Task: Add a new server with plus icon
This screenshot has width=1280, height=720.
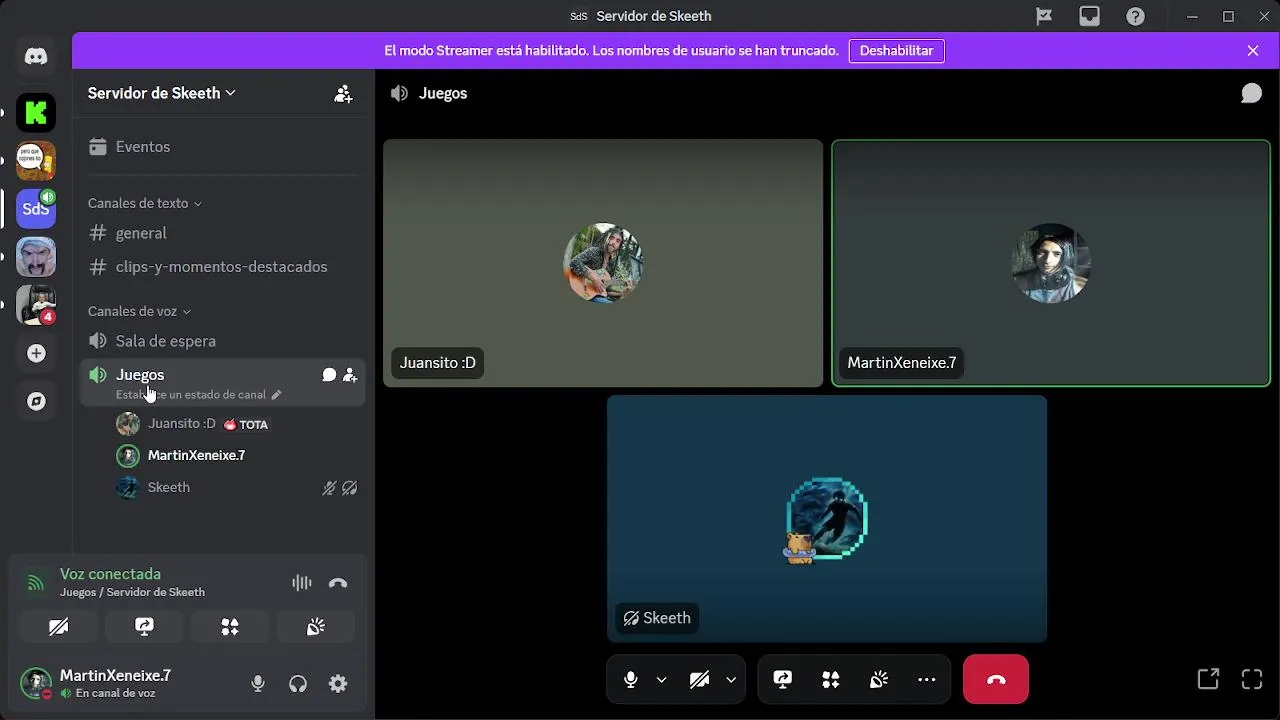Action: 36,353
